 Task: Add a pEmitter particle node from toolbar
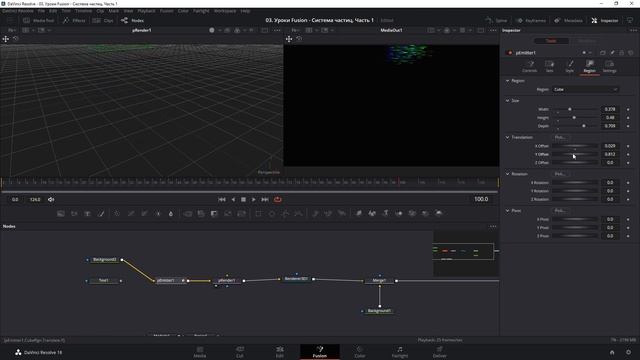(x=315, y=213)
